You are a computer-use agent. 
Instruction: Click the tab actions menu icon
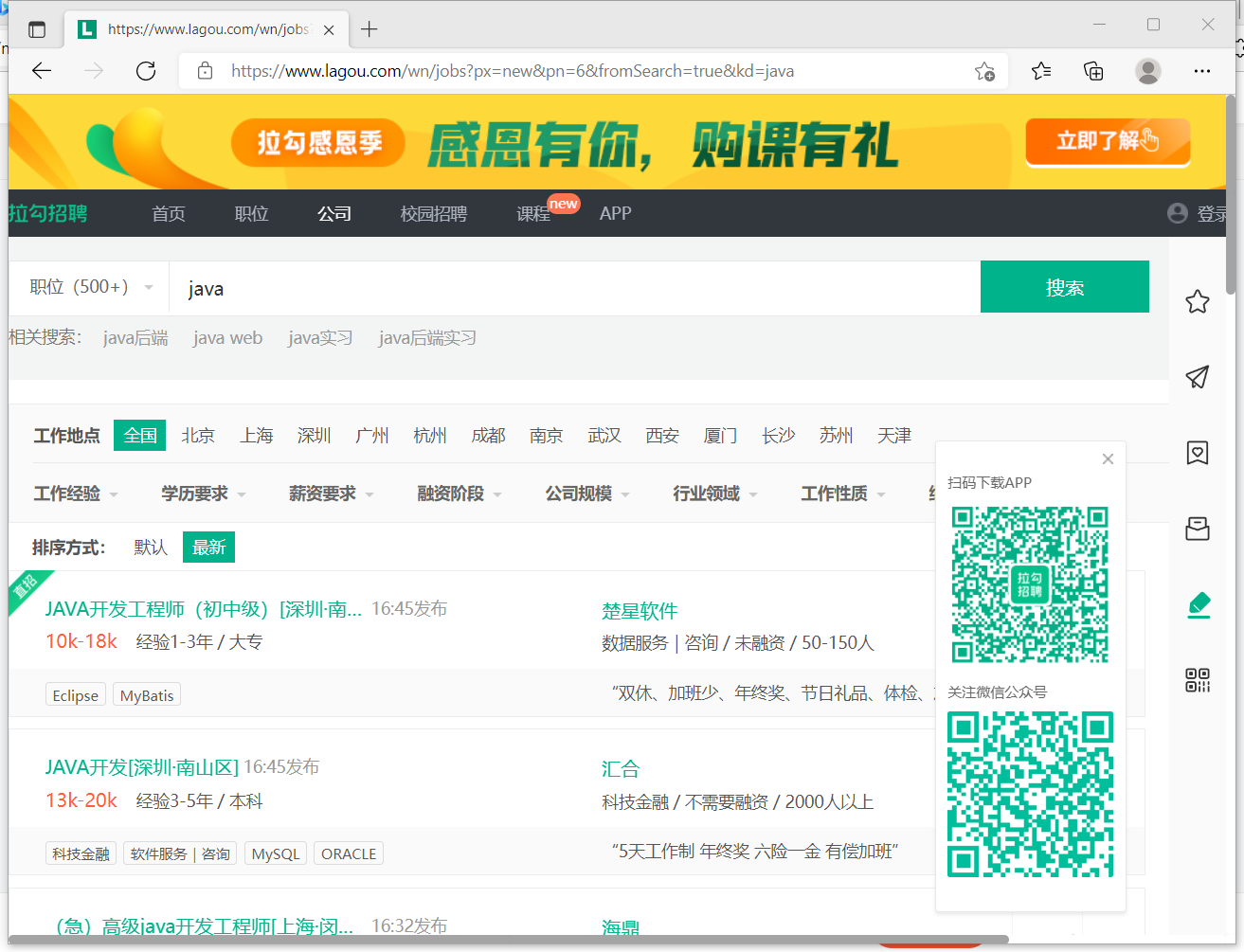pyautogui.click(x=37, y=29)
